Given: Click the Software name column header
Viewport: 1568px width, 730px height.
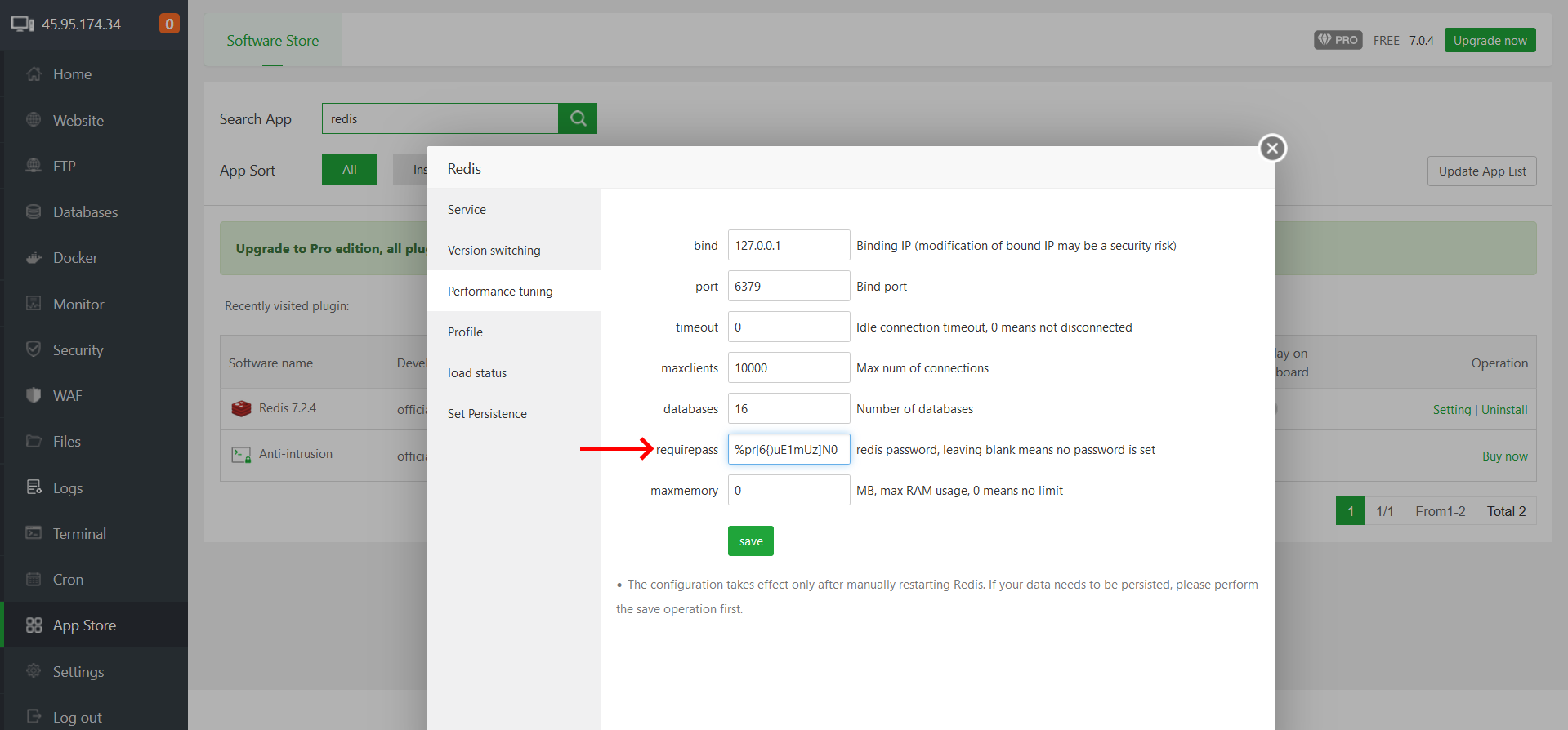Looking at the screenshot, I should pyautogui.click(x=270, y=363).
